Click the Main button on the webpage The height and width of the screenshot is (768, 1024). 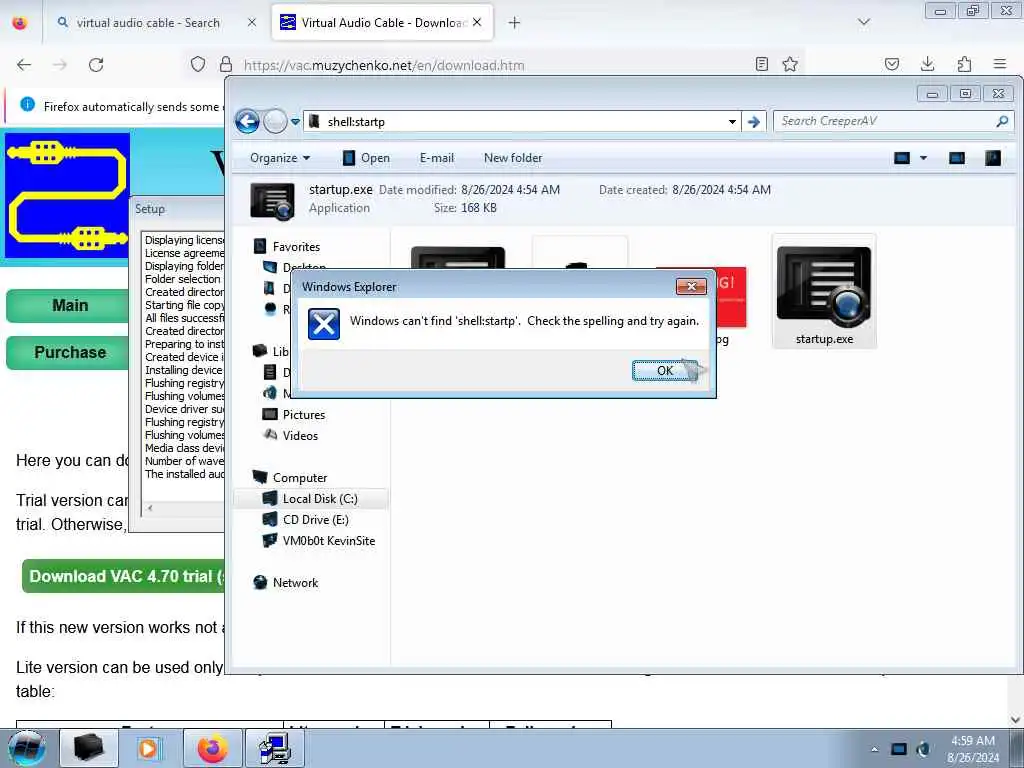point(67,306)
